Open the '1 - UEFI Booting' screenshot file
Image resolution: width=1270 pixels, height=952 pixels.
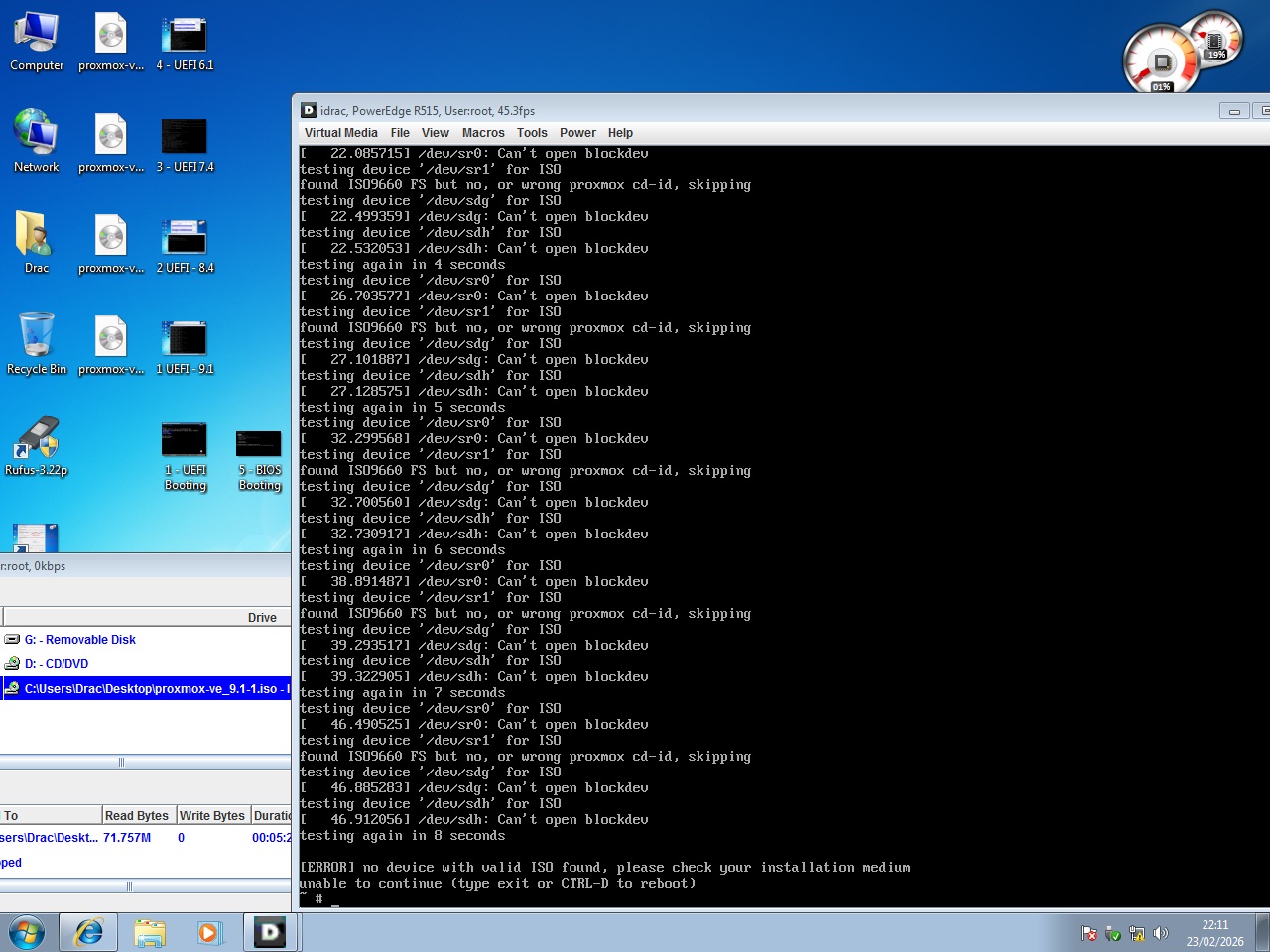(185, 456)
